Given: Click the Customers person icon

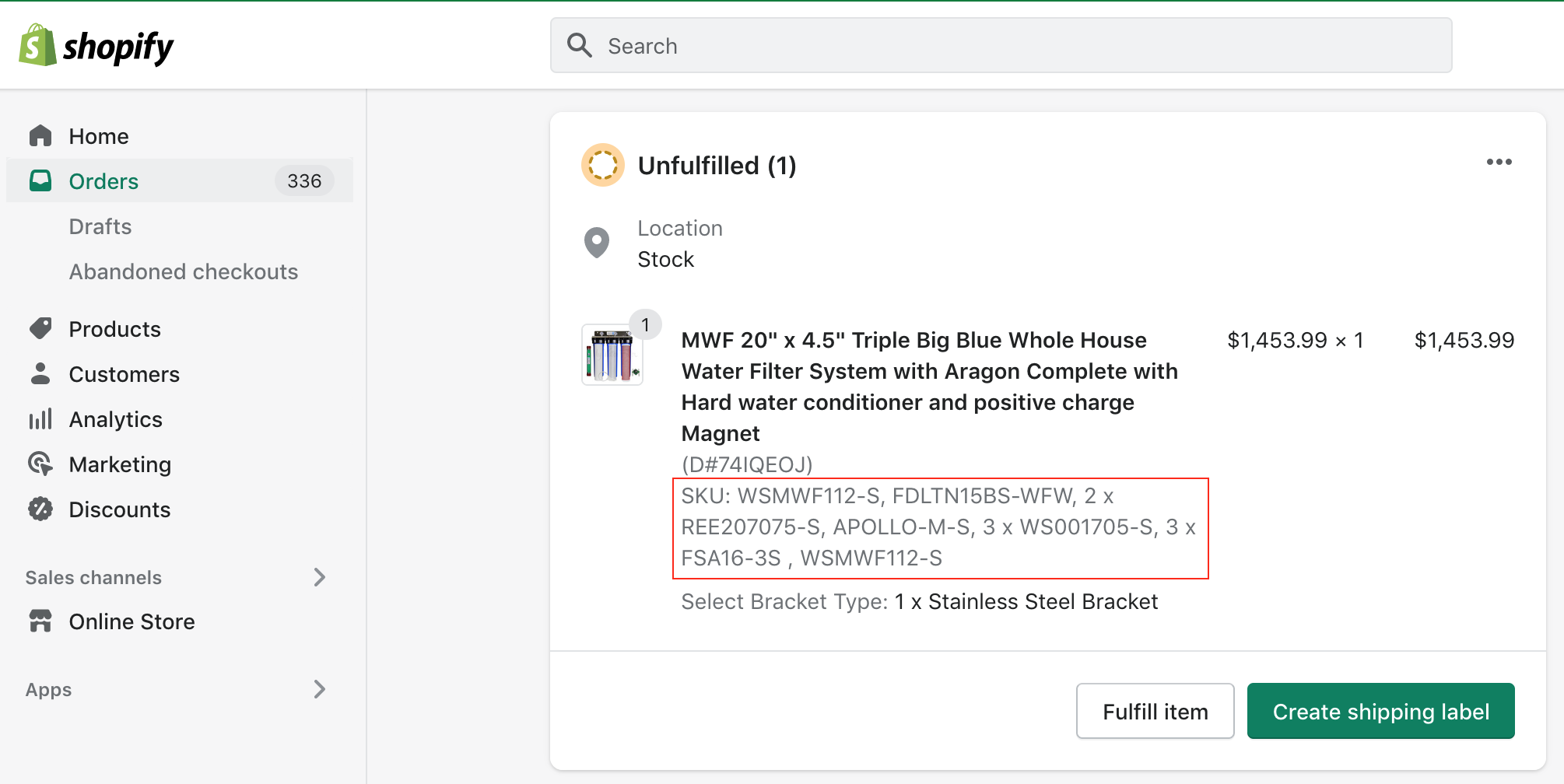Looking at the screenshot, I should pos(40,374).
